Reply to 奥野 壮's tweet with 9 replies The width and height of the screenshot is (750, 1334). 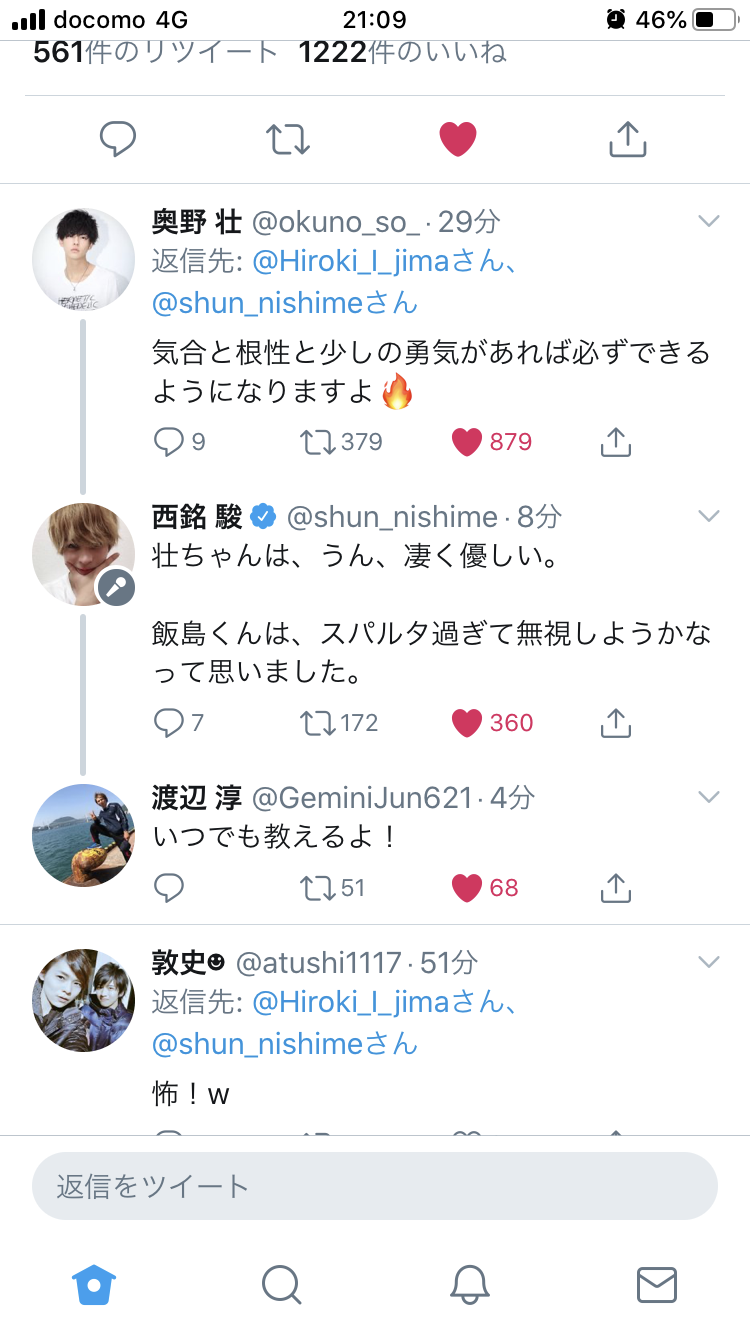coord(169,441)
